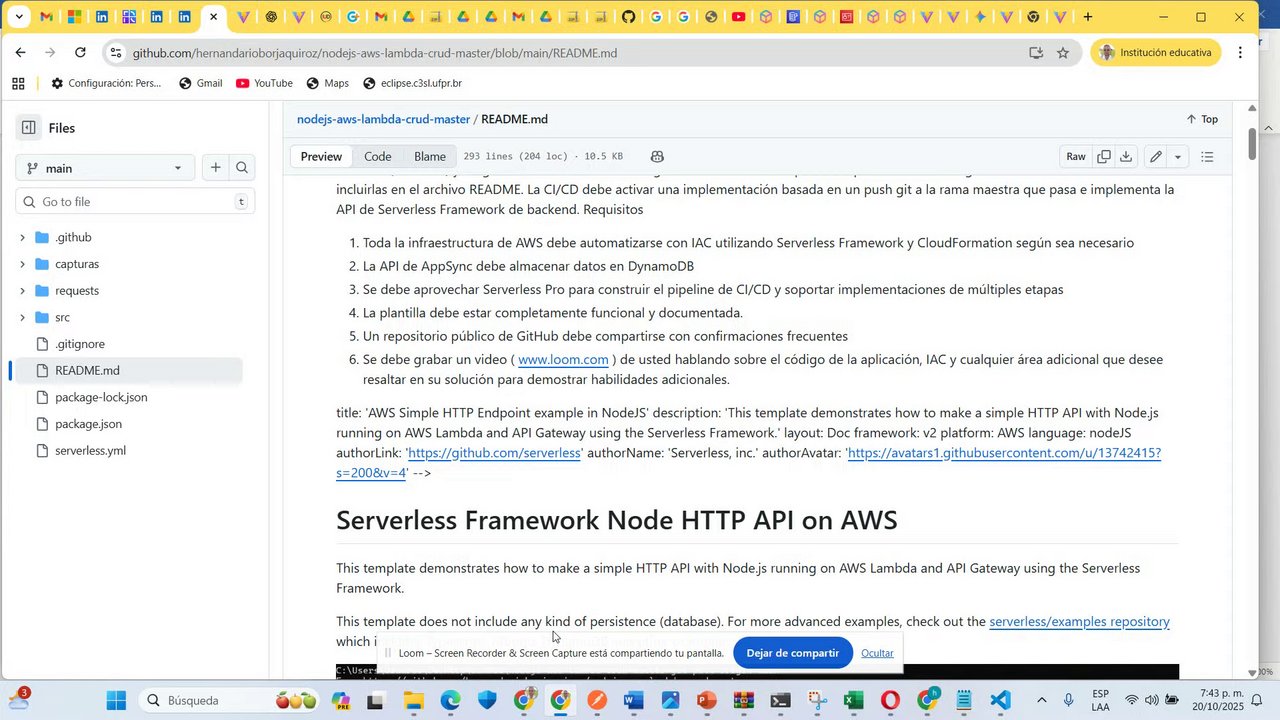Open the file search magnifier icon
Screen dimensions: 1280x720
click(x=241, y=168)
